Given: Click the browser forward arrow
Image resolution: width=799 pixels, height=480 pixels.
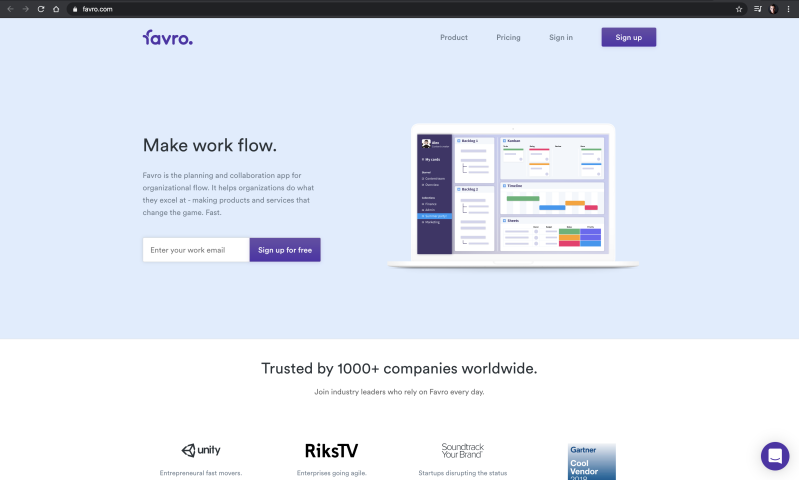Looking at the screenshot, I should point(25,9).
